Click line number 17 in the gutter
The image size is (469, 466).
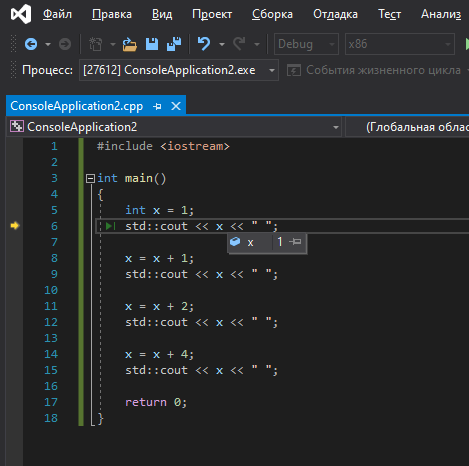pyautogui.click(x=51, y=402)
